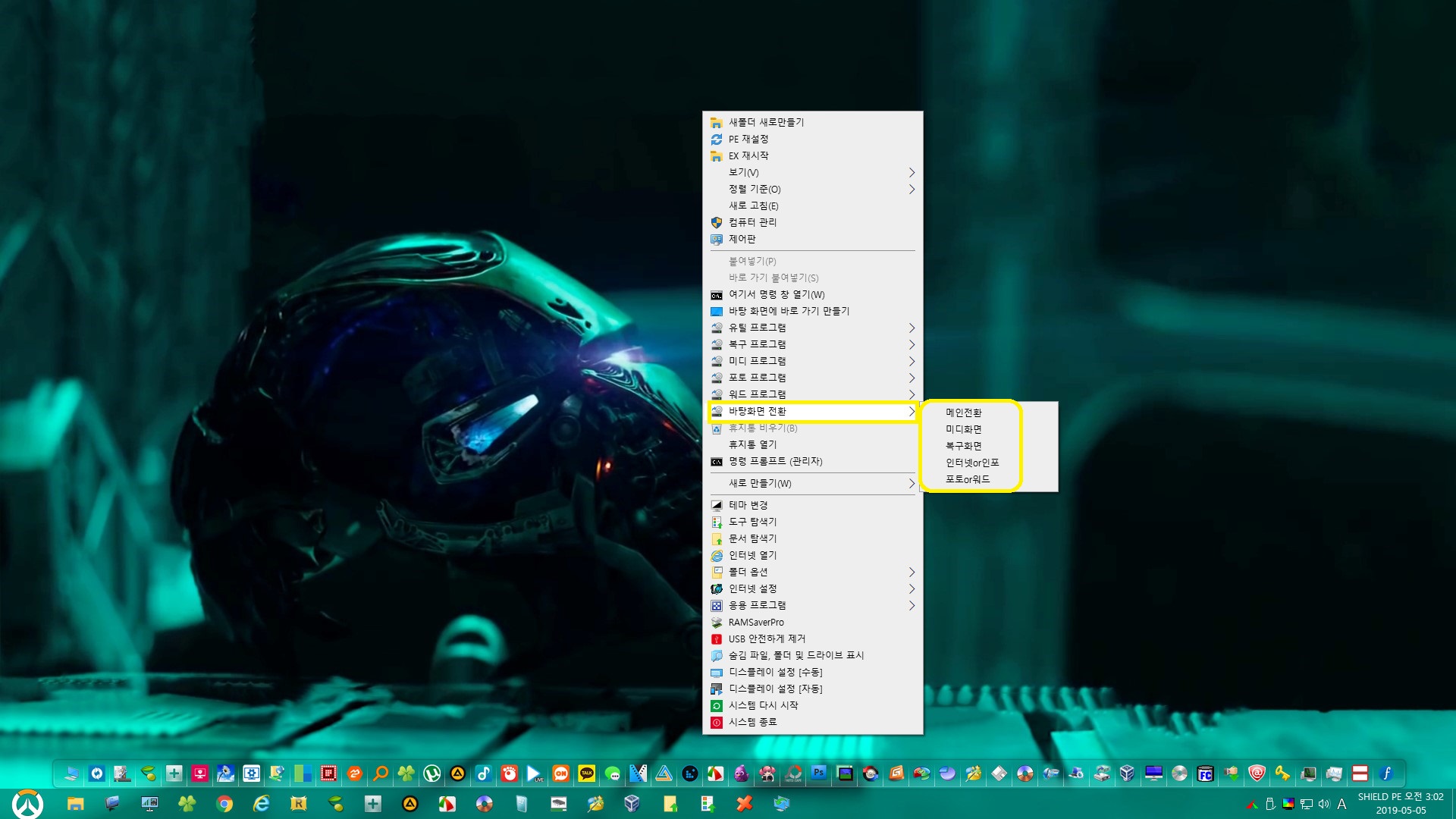Launch the green speech bubble messenger in dock
The height and width of the screenshot is (819, 1456).
612,773
